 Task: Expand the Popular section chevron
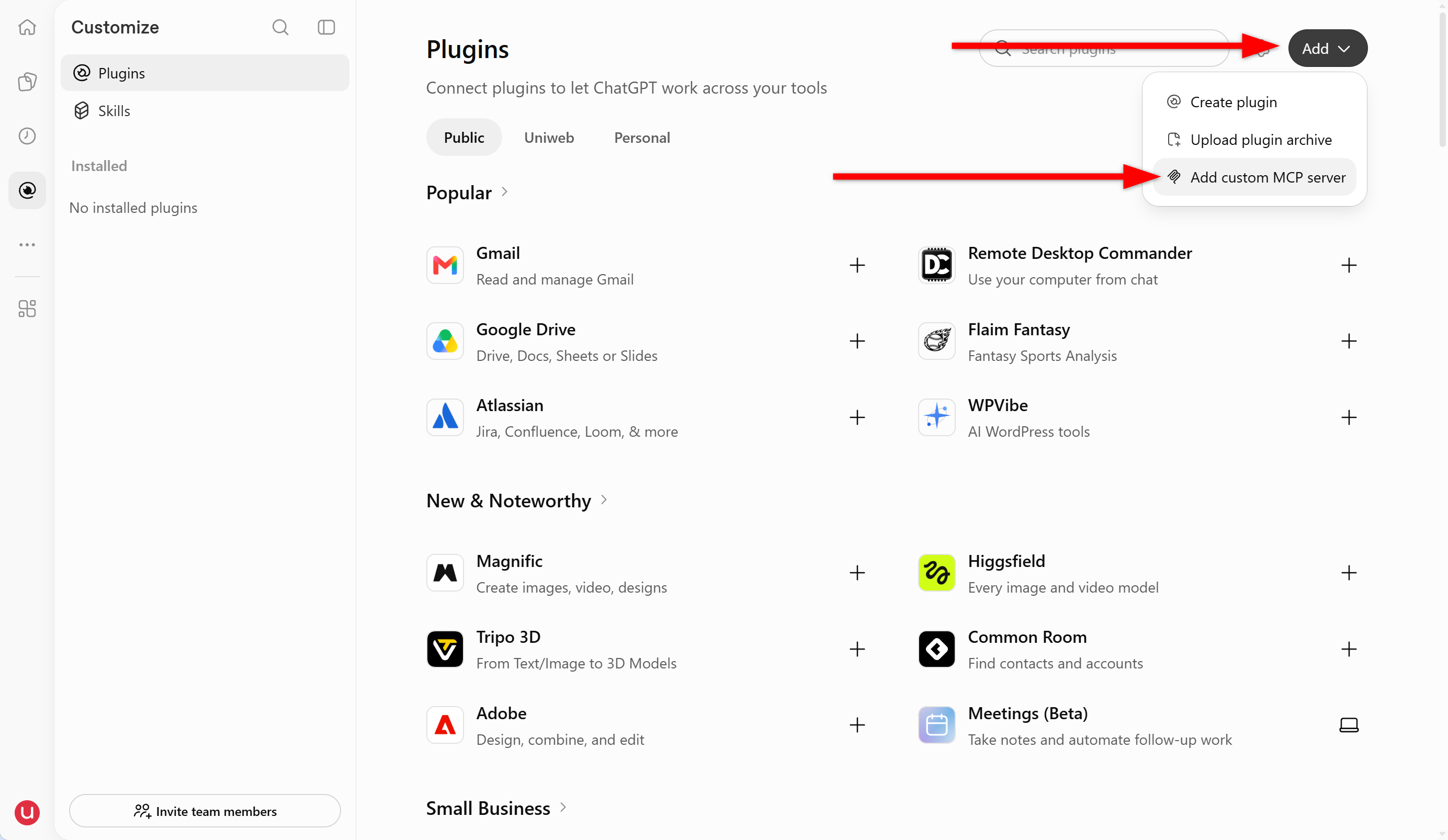[x=504, y=192]
